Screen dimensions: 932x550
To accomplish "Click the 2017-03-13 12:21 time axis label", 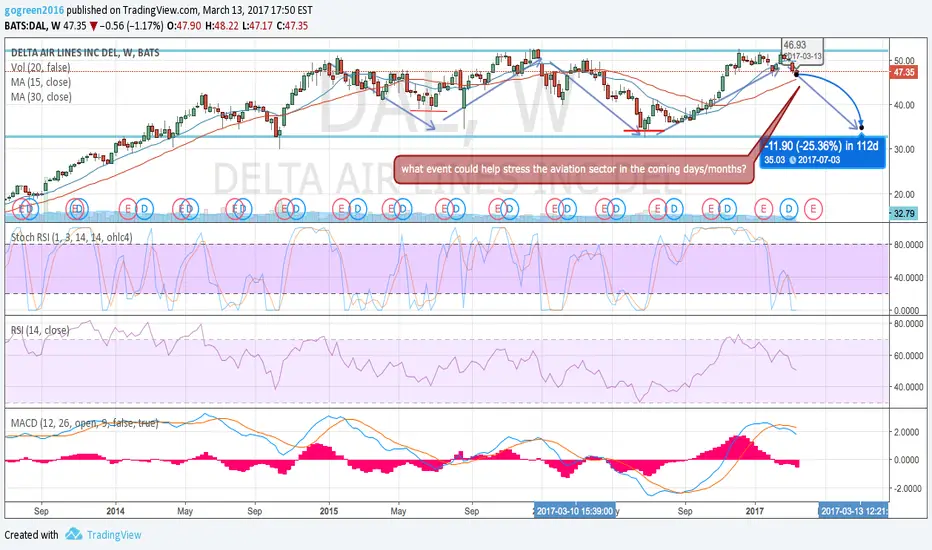I will 854,511.
